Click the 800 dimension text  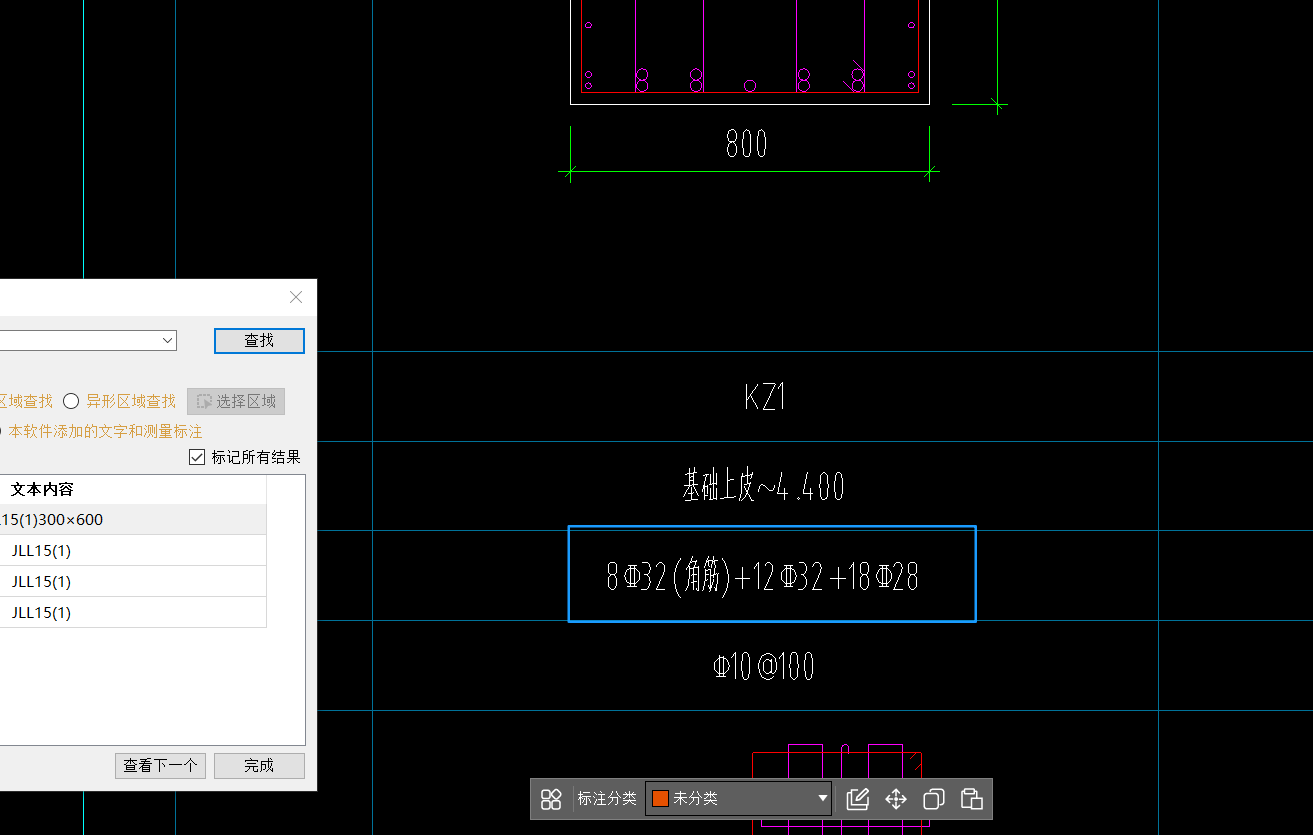pyautogui.click(x=747, y=144)
